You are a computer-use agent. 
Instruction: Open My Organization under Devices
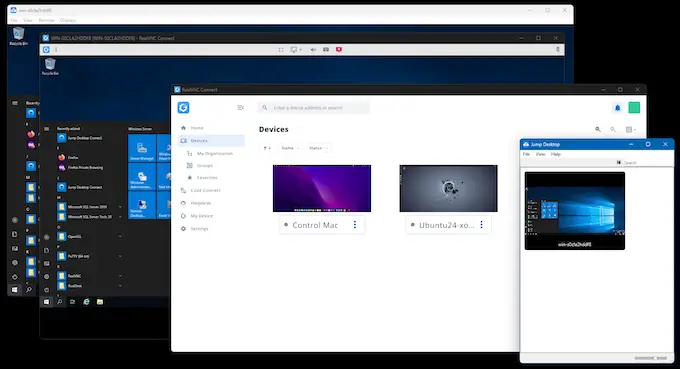[210, 153]
